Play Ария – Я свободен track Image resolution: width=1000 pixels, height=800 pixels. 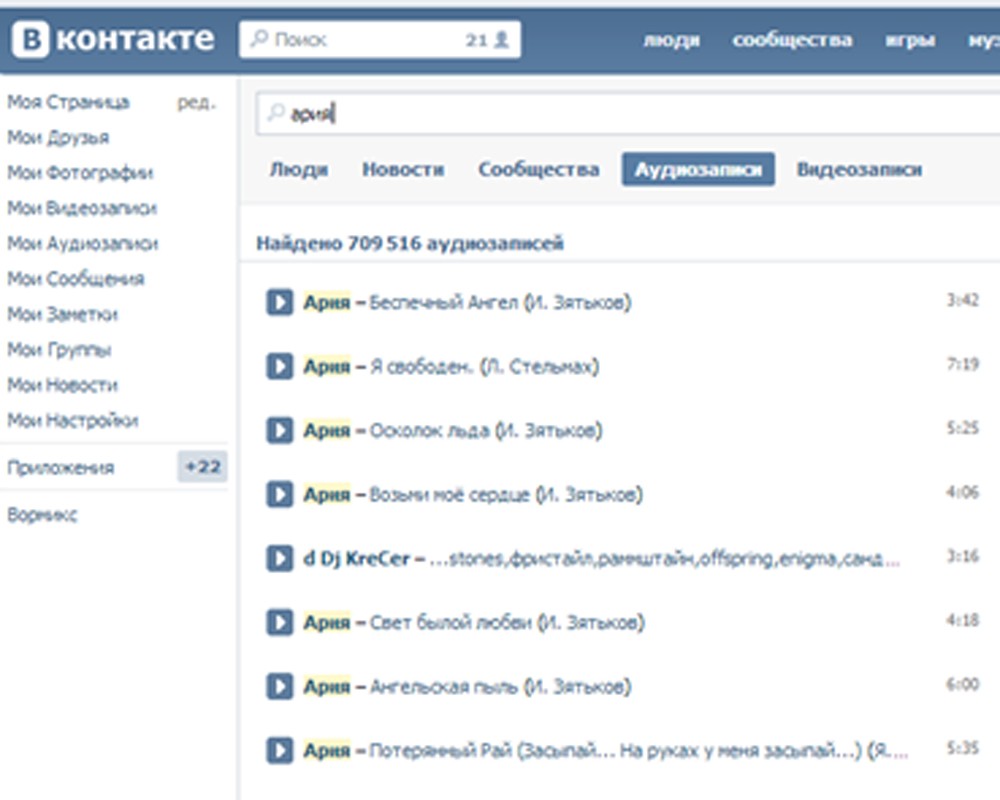(279, 366)
